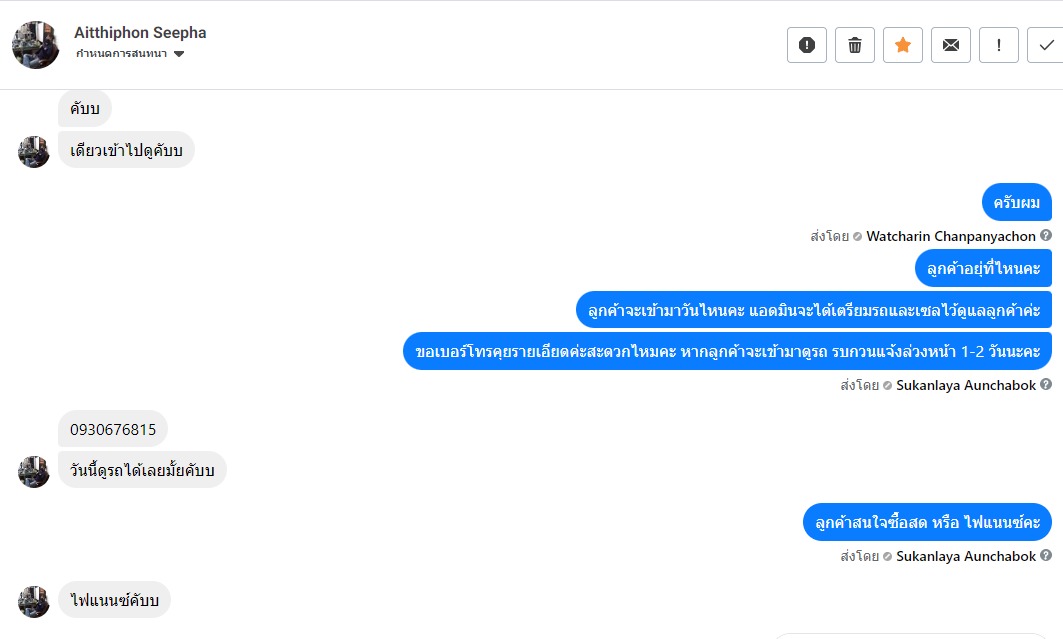Click avatar beside เดี๋ยวเข้าไปดูคับบ message
The width and height of the screenshot is (1063, 639).
(34, 152)
